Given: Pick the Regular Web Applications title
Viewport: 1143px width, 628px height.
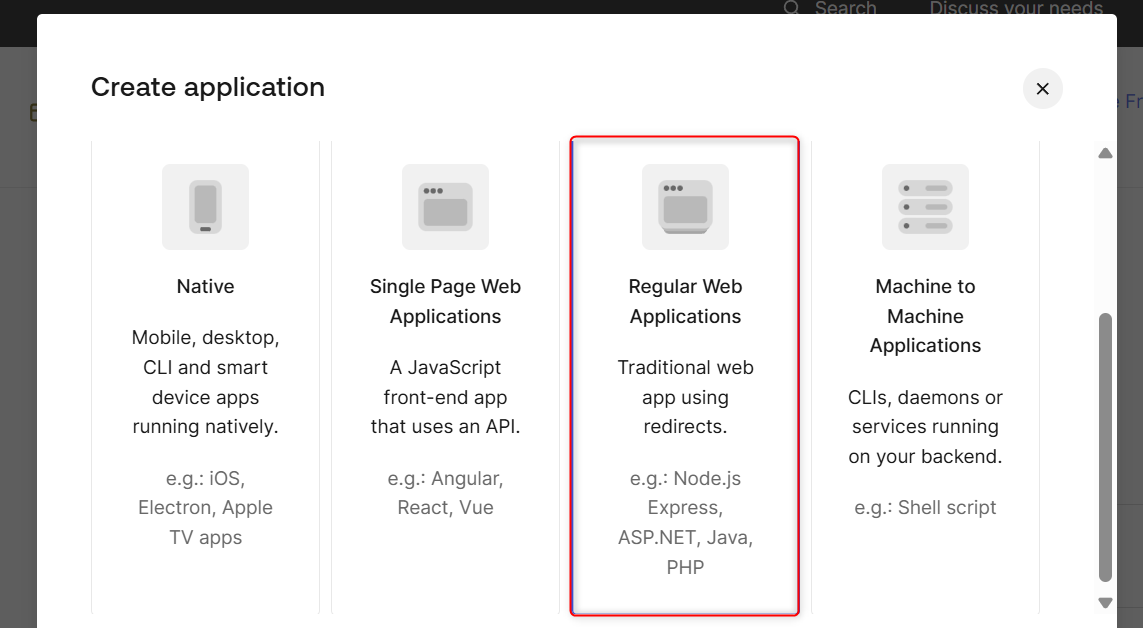Looking at the screenshot, I should (x=685, y=301).
